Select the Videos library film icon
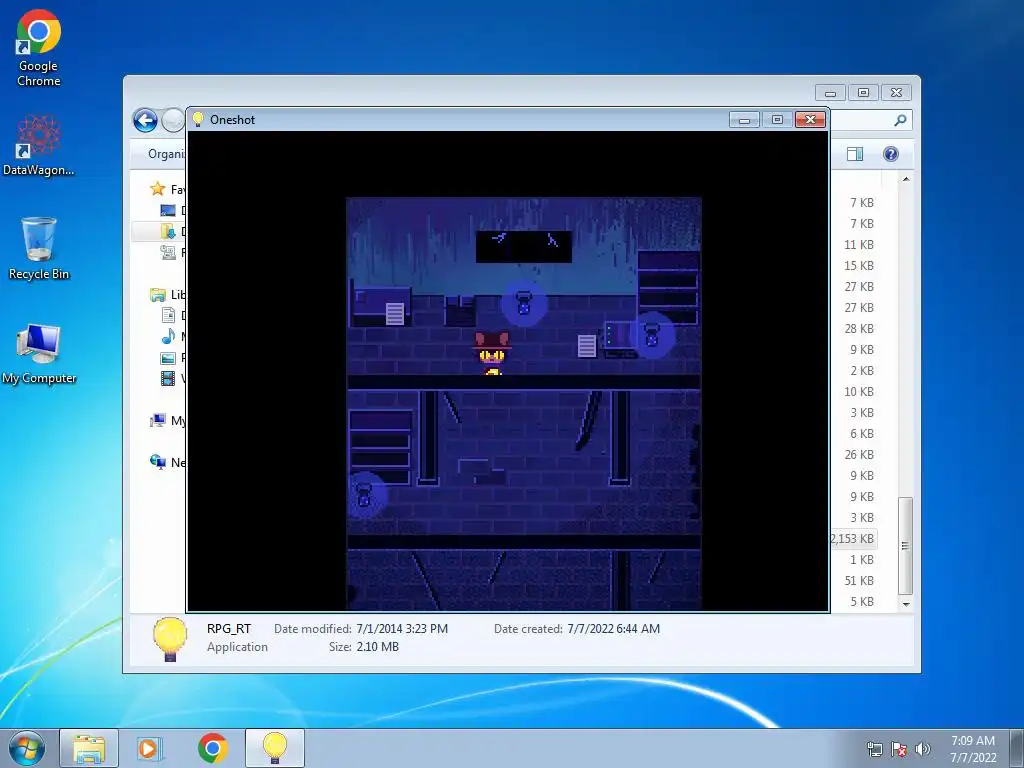 (168, 378)
